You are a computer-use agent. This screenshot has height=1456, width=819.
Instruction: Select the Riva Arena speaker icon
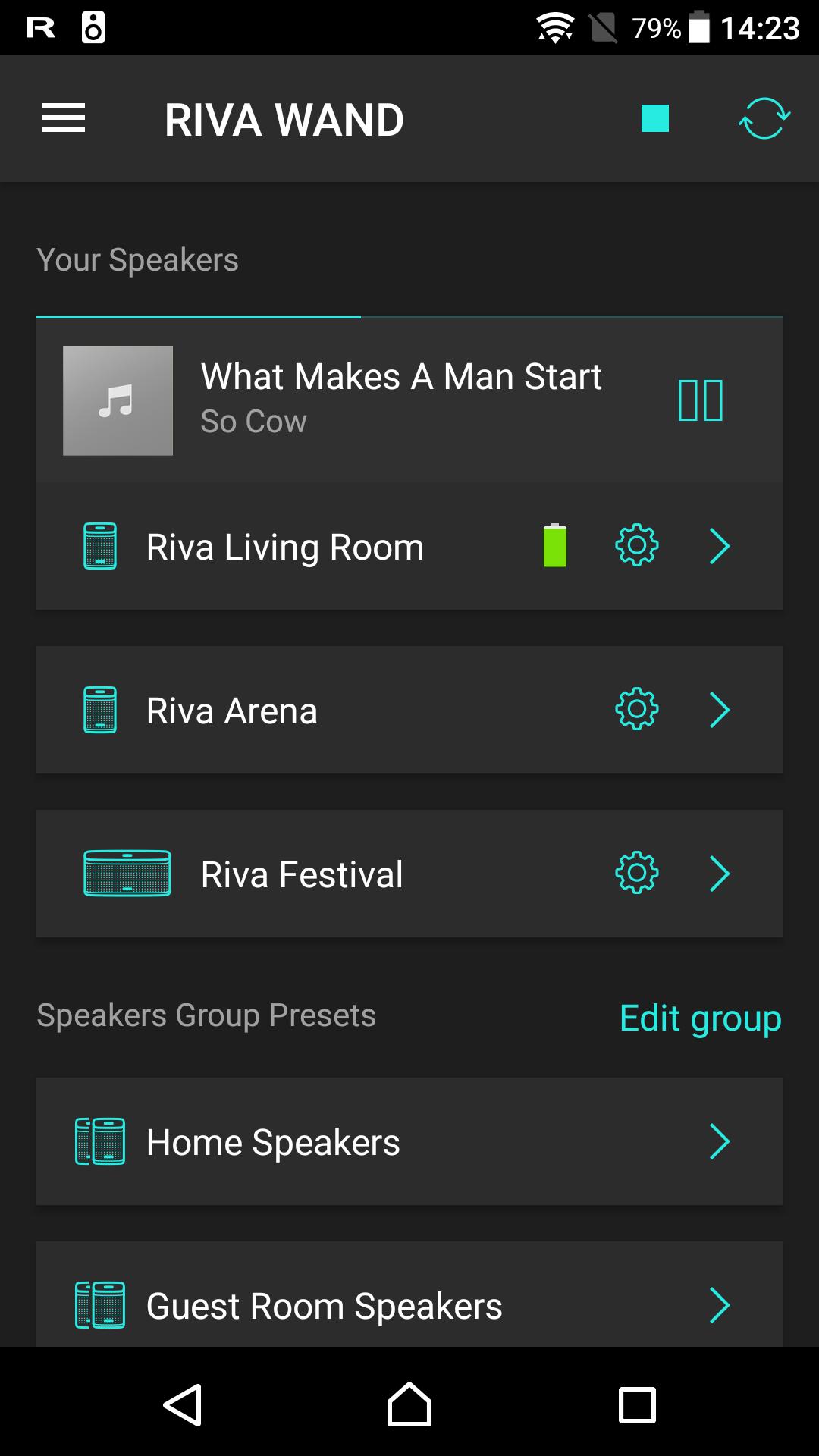coord(100,710)
